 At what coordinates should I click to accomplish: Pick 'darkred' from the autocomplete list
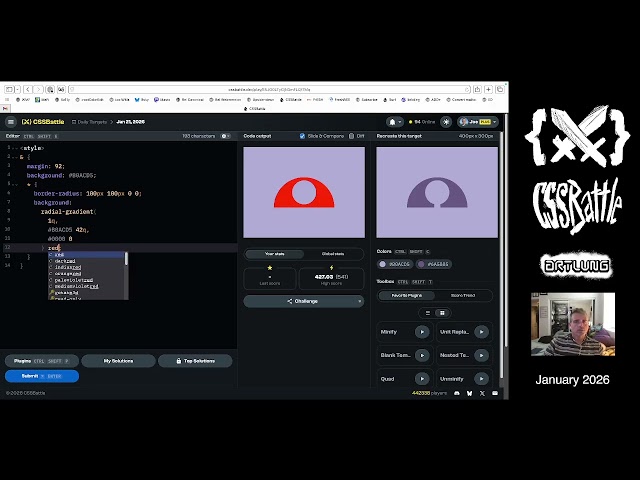coord(66,261)
